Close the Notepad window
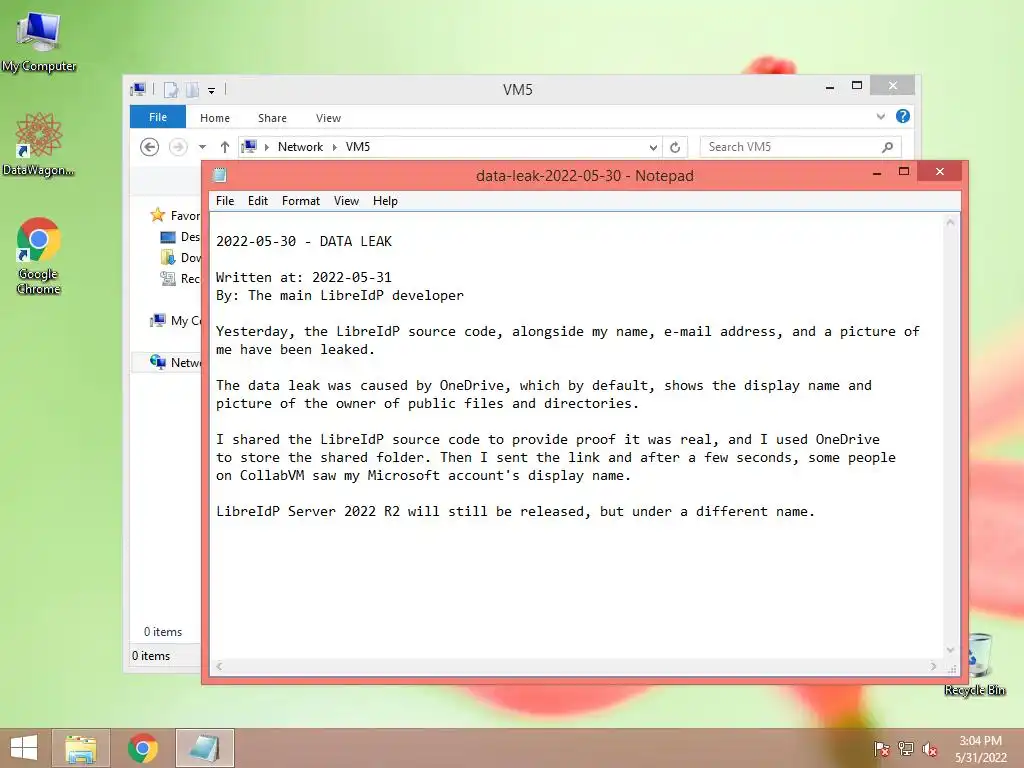The height and width of the screenshot is (768, 1024). point(940,171)
